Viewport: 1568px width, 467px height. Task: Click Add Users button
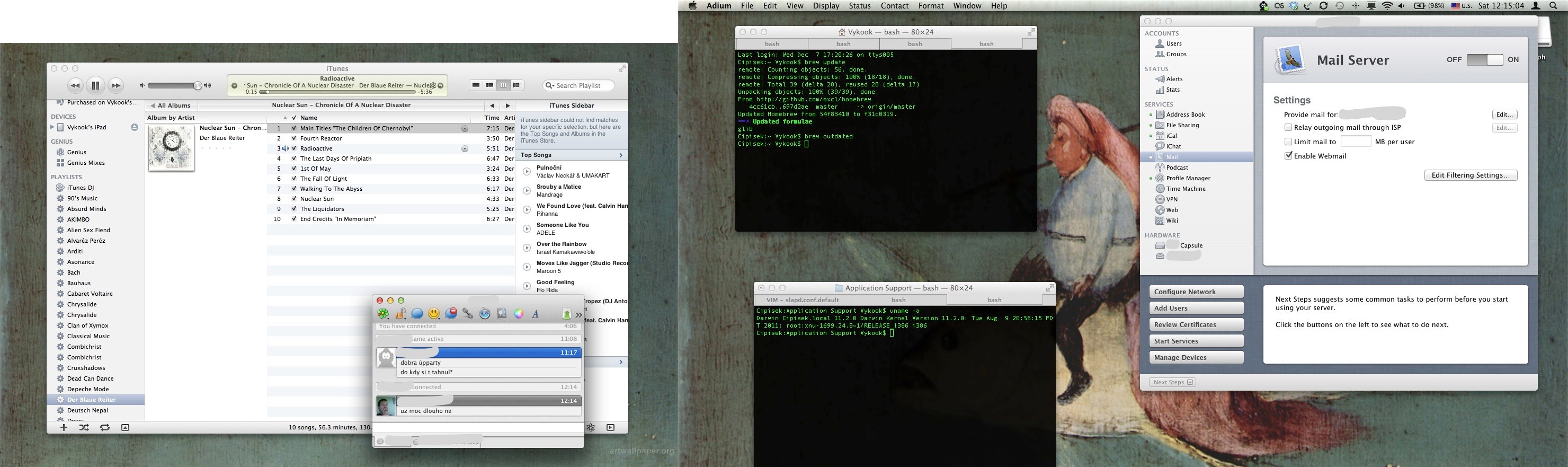(1196, 308)
